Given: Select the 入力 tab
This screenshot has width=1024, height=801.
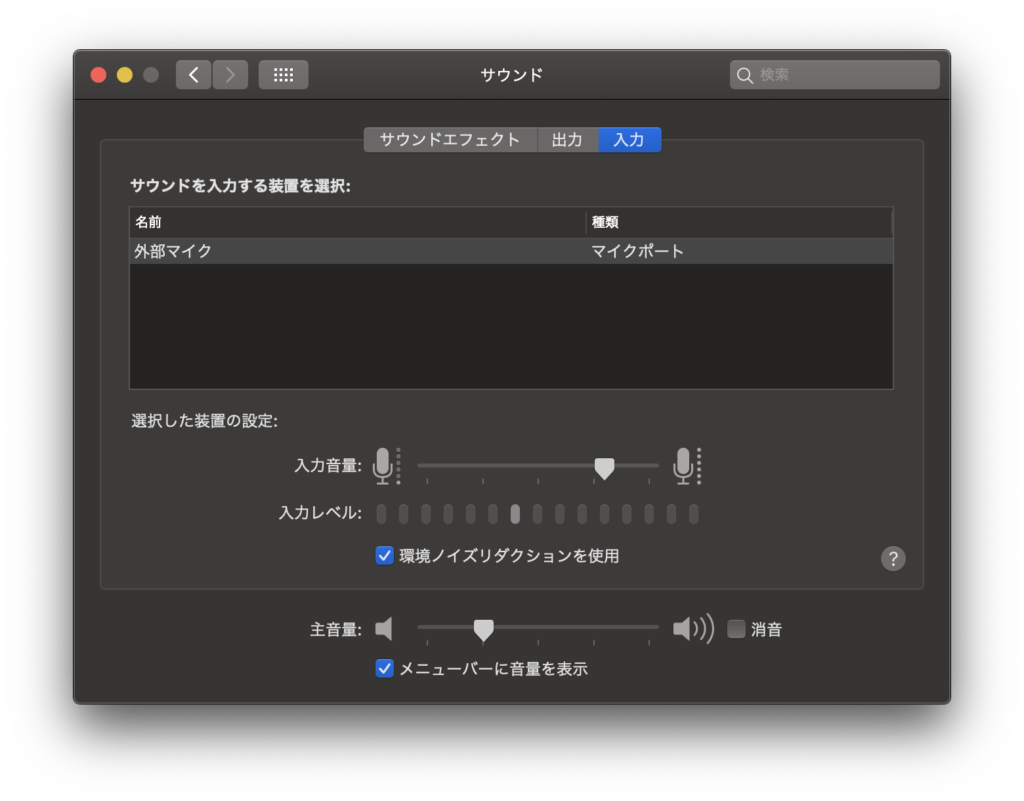Looking at the screenshot, I should [x=630, y=140].
